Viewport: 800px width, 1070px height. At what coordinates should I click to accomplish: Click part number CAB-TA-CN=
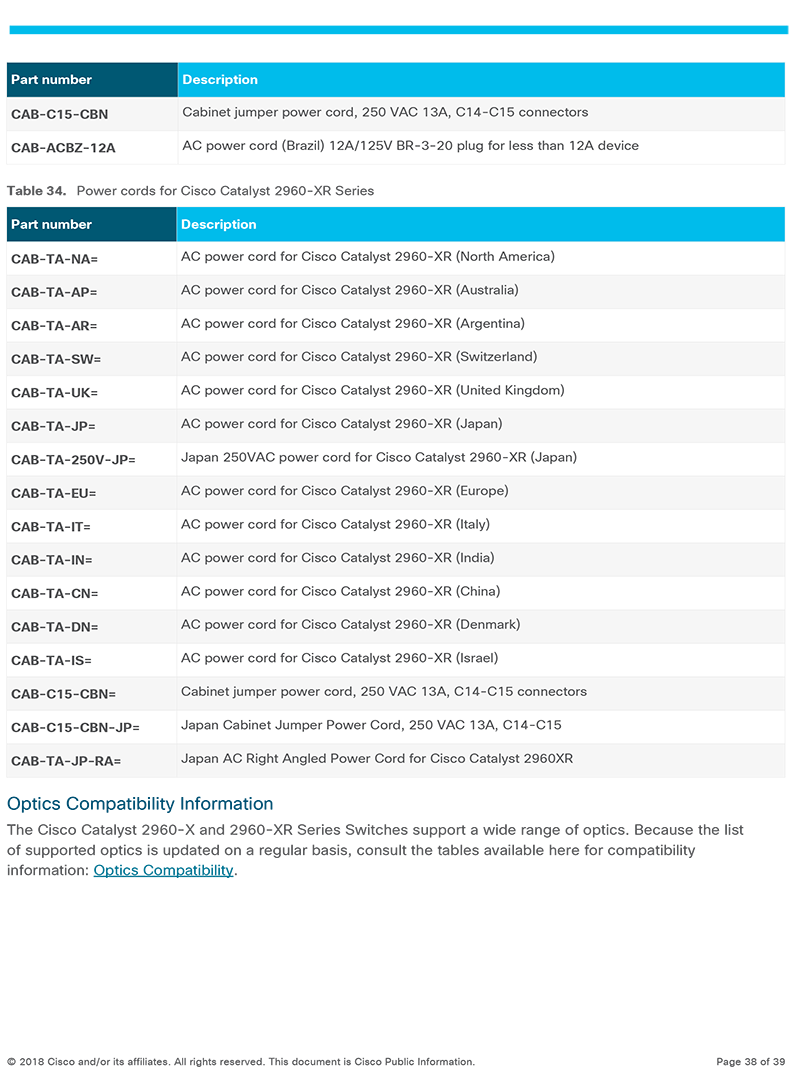55,593
